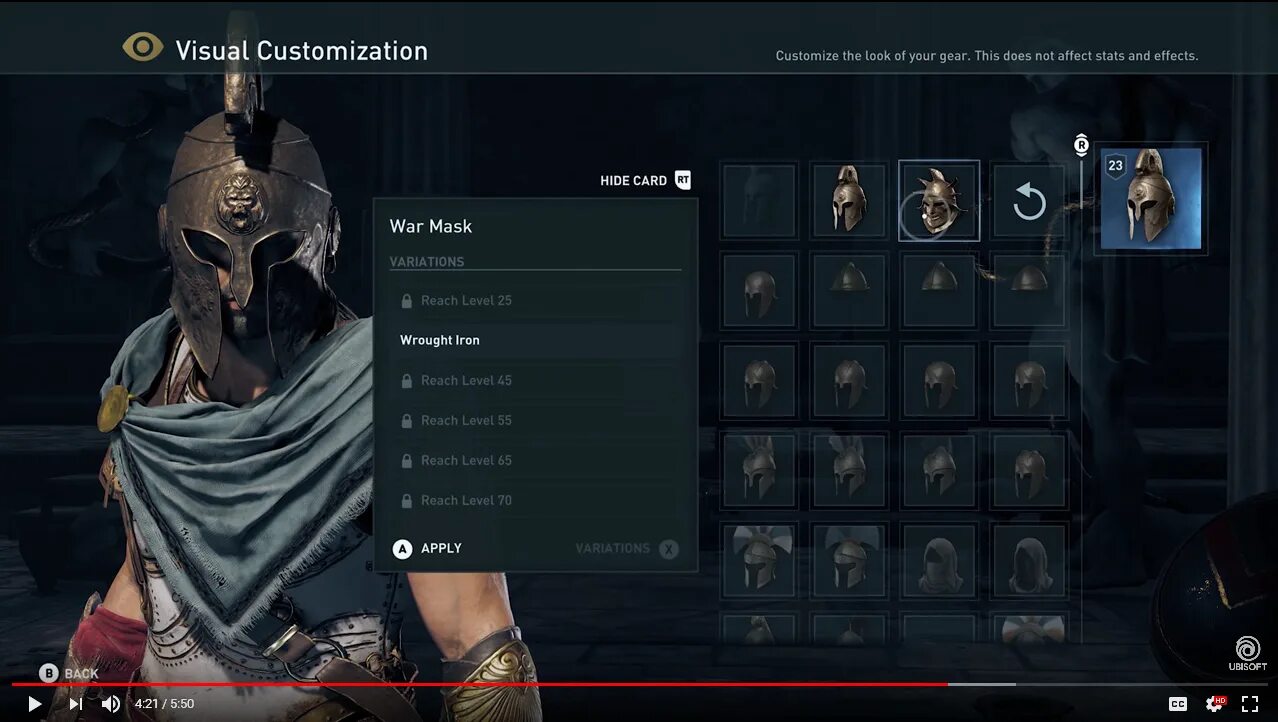1278x722 pixels.
Task: Click the R stick scroll indicator
Action: pyautogui.click(x=1081, y=146)
